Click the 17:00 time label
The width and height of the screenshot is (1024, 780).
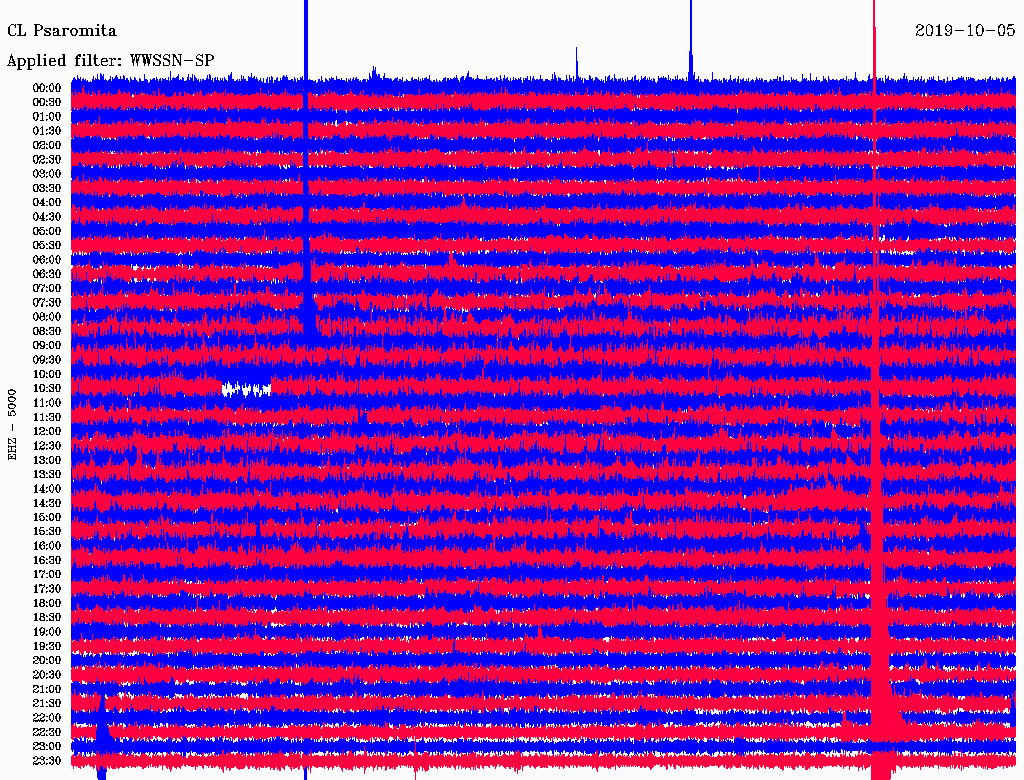point(47,575)
